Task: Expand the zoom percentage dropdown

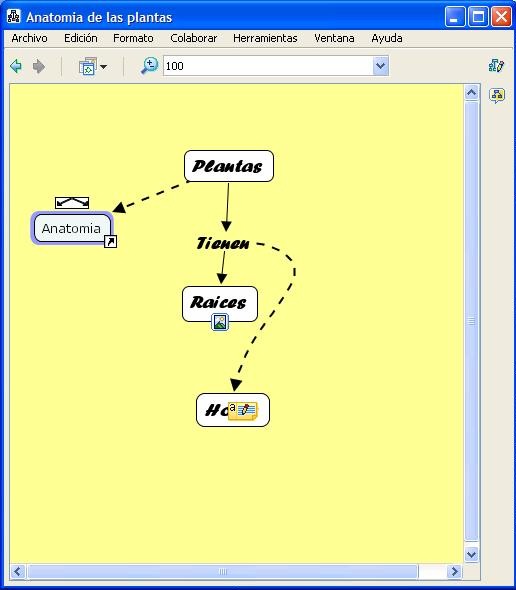Action: coord(381,66)
